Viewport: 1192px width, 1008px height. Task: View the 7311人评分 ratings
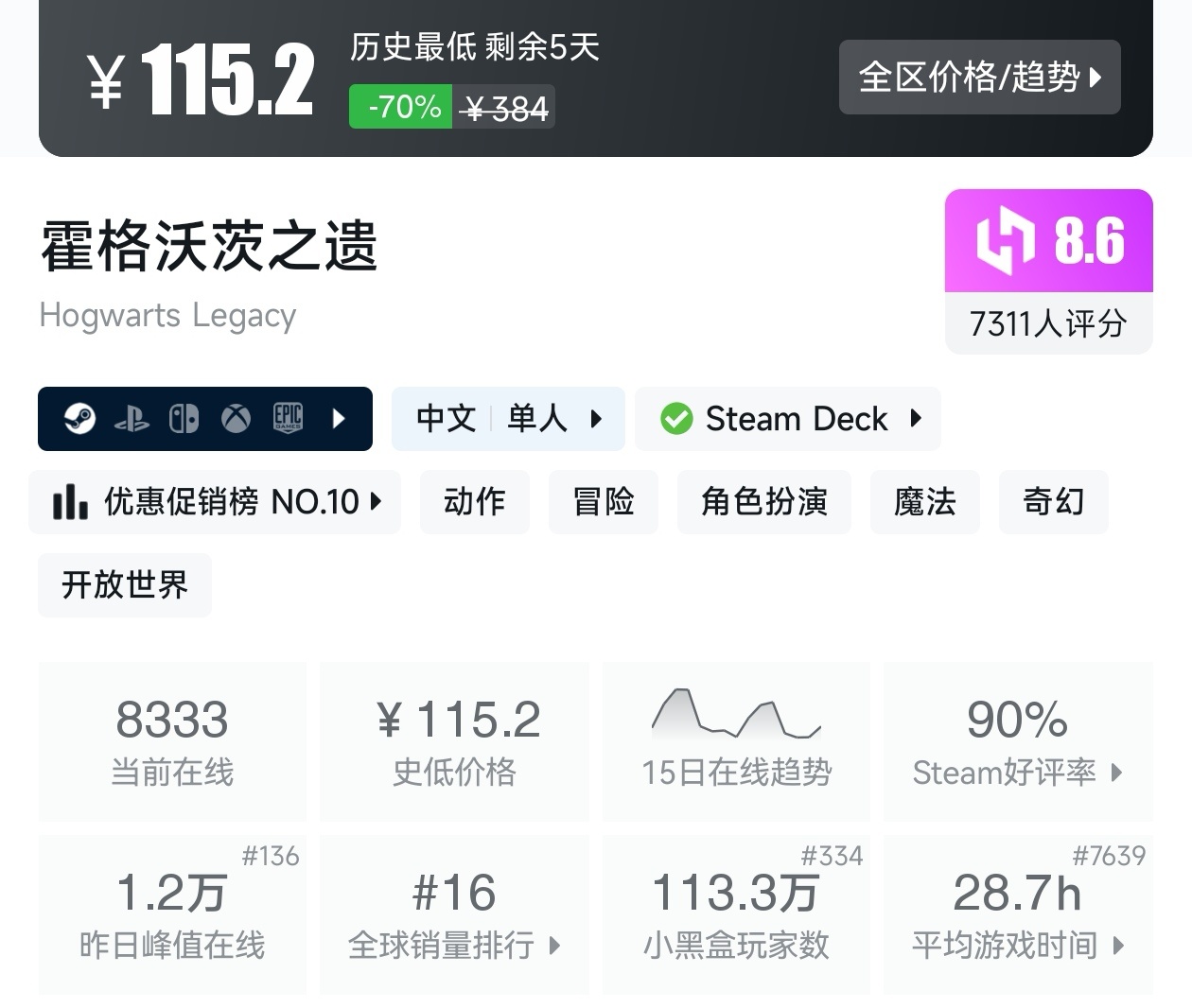1049,323
